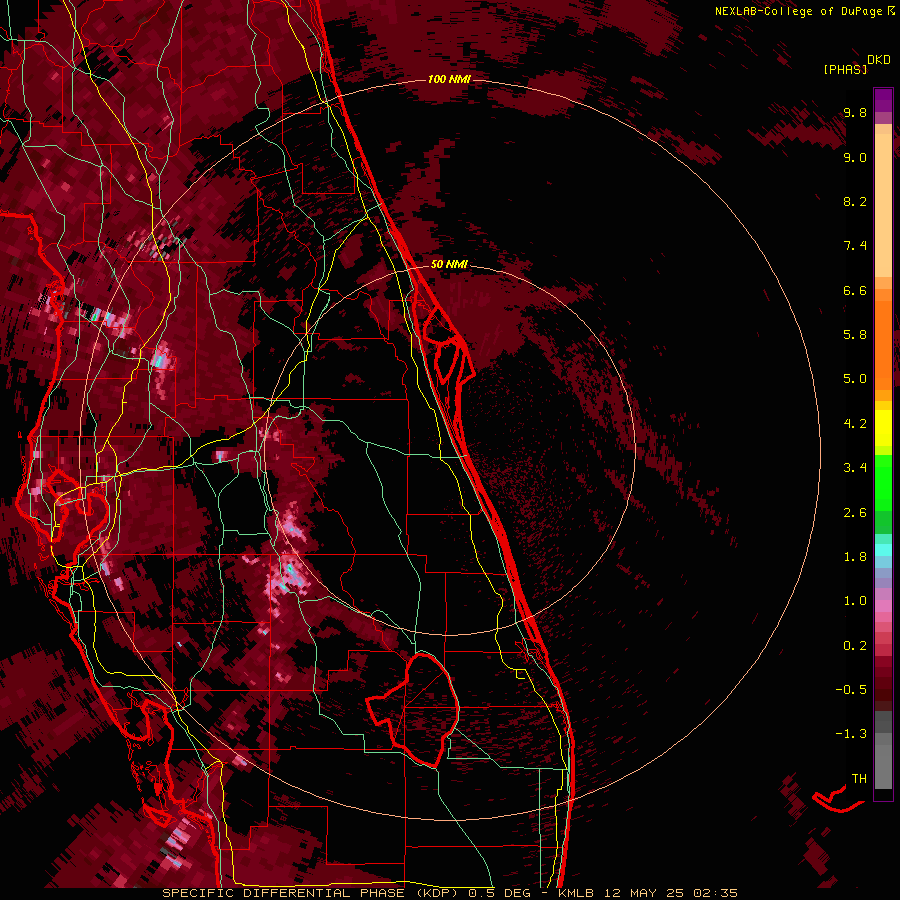The width and height of the screenshot is (900, 900).
Task: Click the 5.8 legend value
Action: (x=855, y=335)
